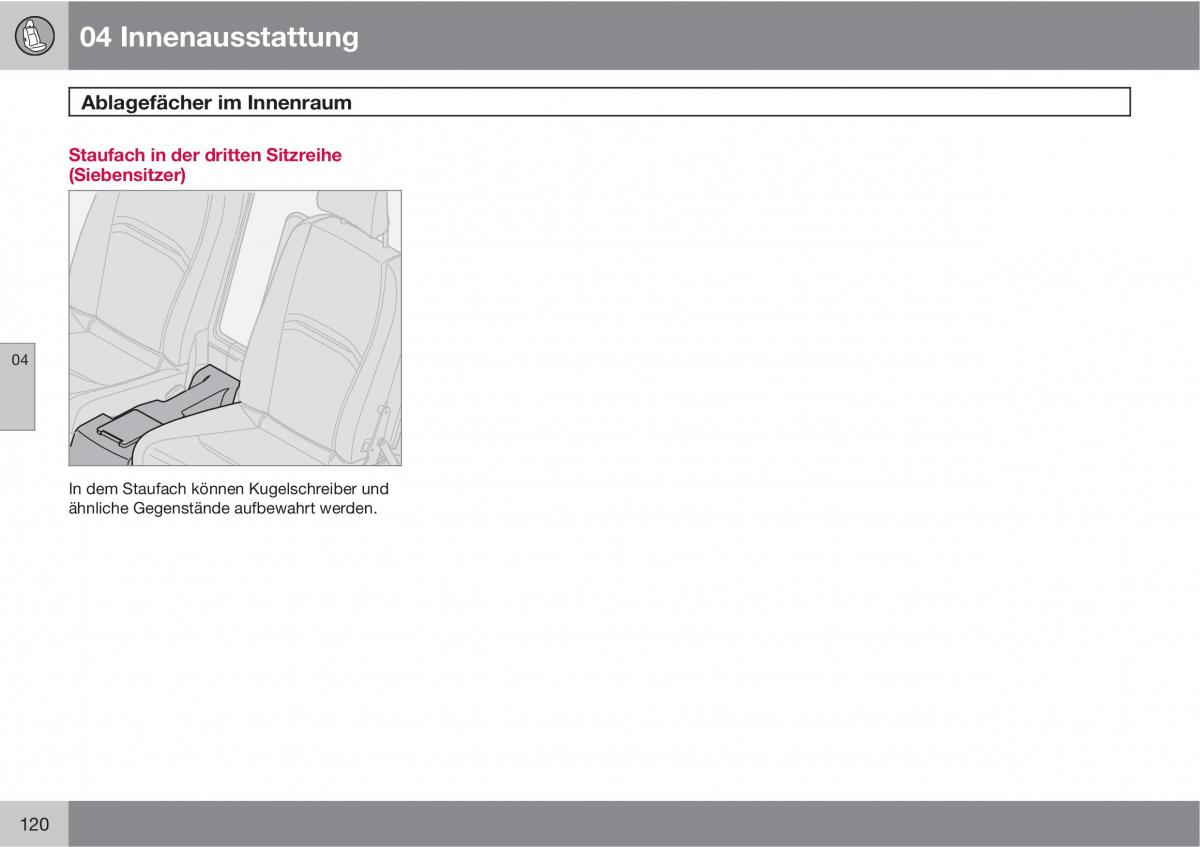The image size is (1200, 847).
Task: Select the text 'In dem Staufach können Kugelschreiber'
Action: point(215,489)
